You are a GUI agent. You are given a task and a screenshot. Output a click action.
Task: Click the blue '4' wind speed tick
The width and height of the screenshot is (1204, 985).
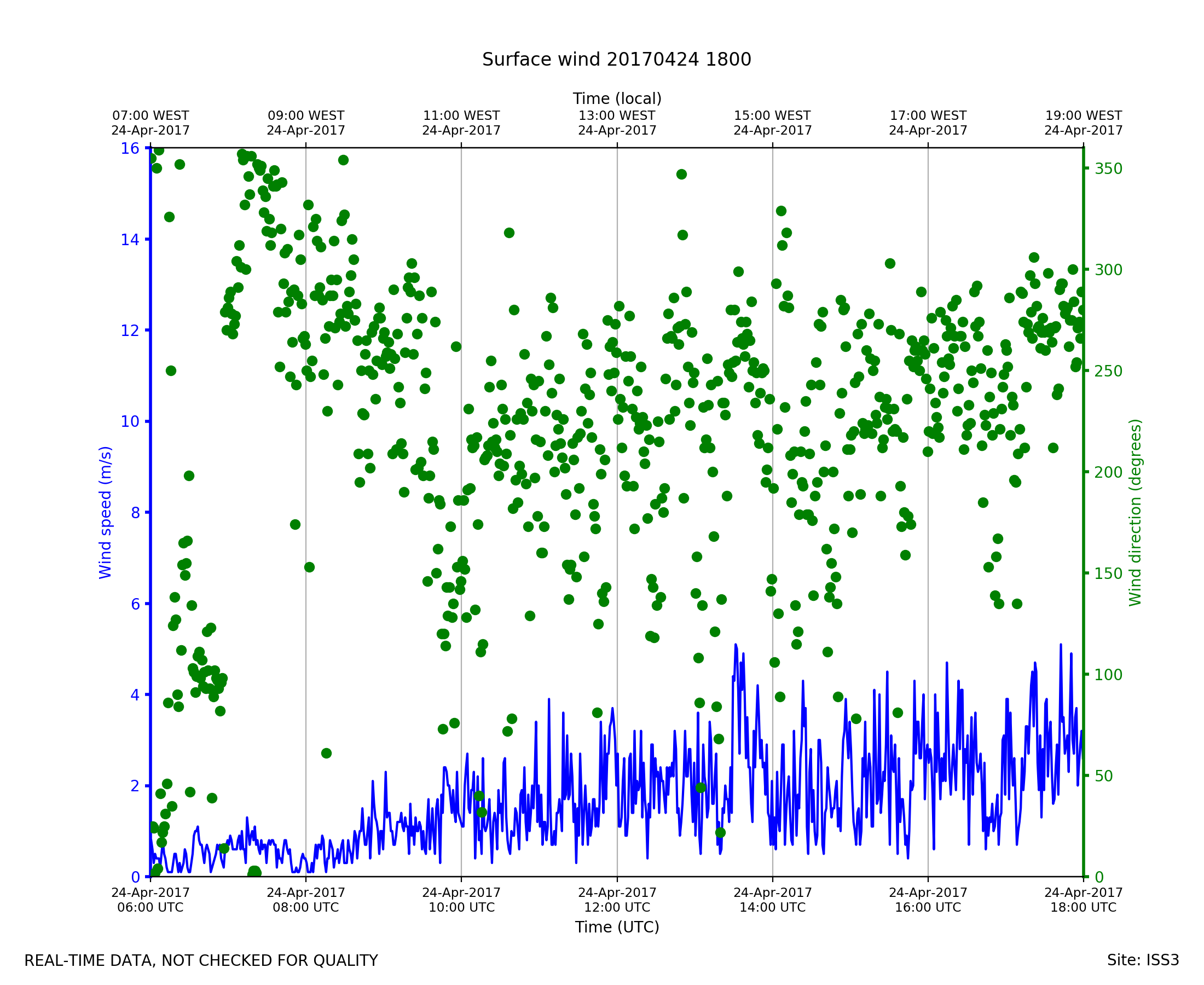(x=135, y=695)
